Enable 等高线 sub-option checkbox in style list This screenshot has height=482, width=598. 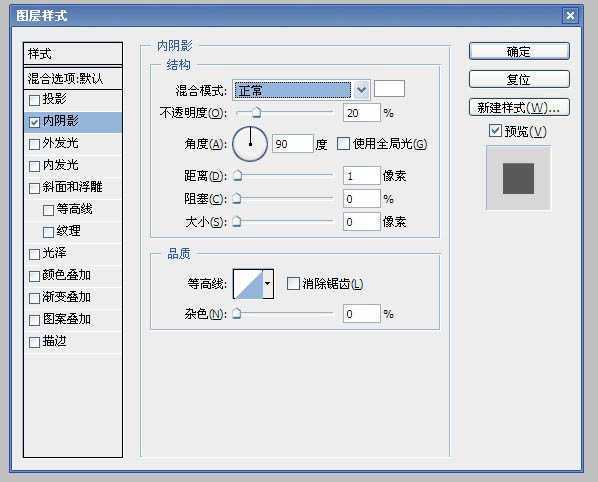coord(48,210)
